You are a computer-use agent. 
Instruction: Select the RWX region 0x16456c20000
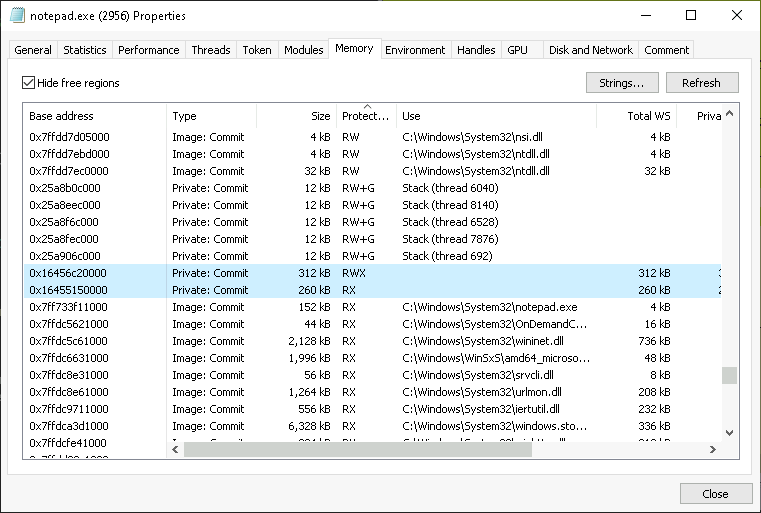[68, 273]
